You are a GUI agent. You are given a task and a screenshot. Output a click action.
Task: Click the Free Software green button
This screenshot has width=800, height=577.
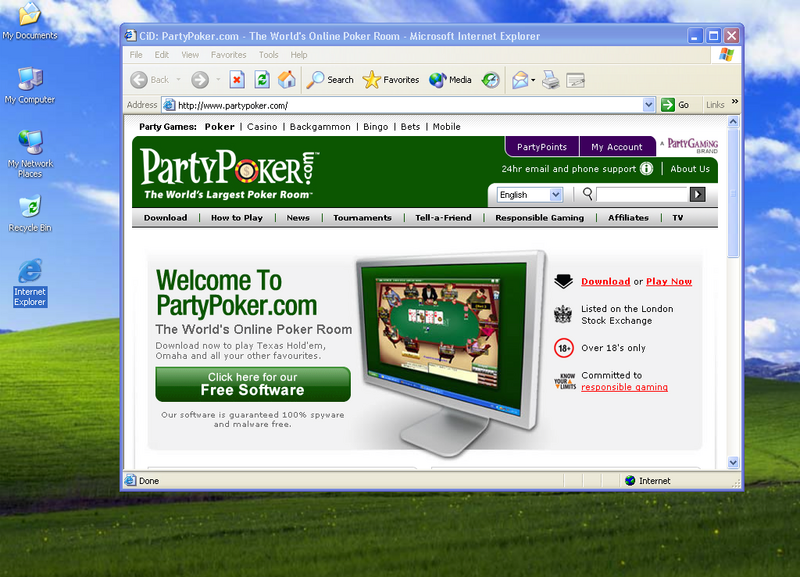(253, 384)
